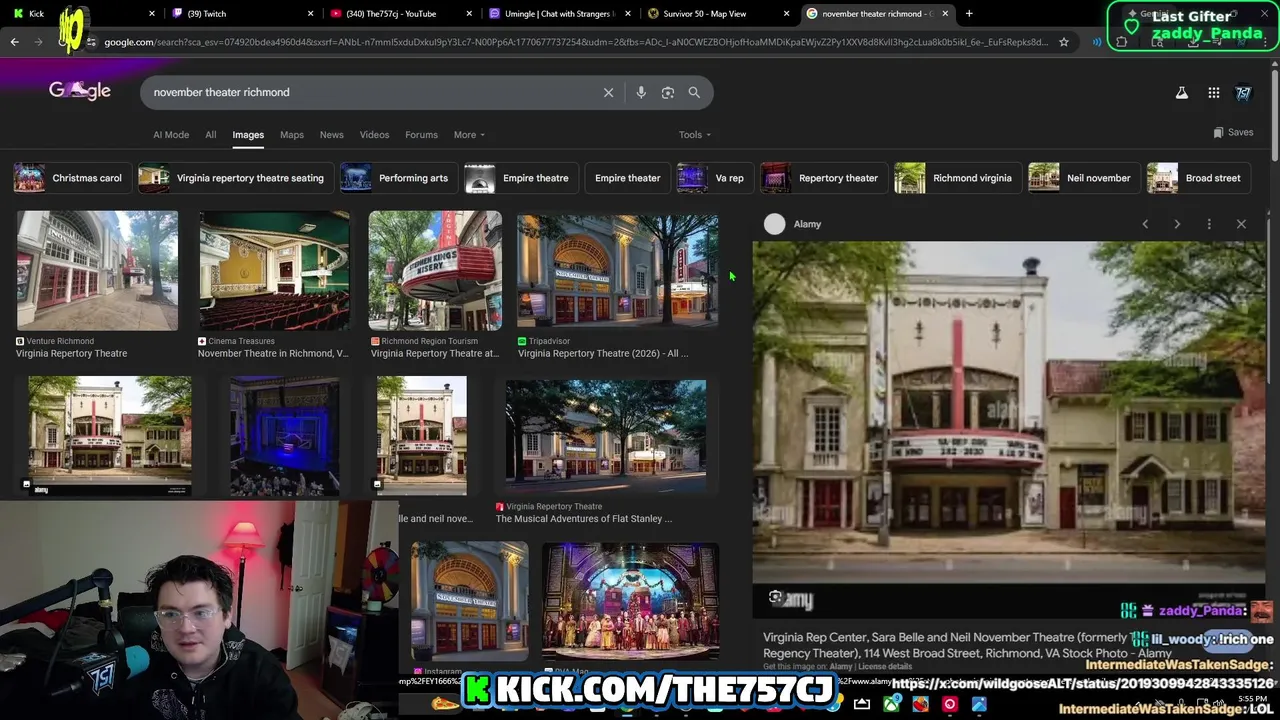Open the pizza icon in the taskbar
This screenshot has height=720, width=1280.
tap(444, 704)
